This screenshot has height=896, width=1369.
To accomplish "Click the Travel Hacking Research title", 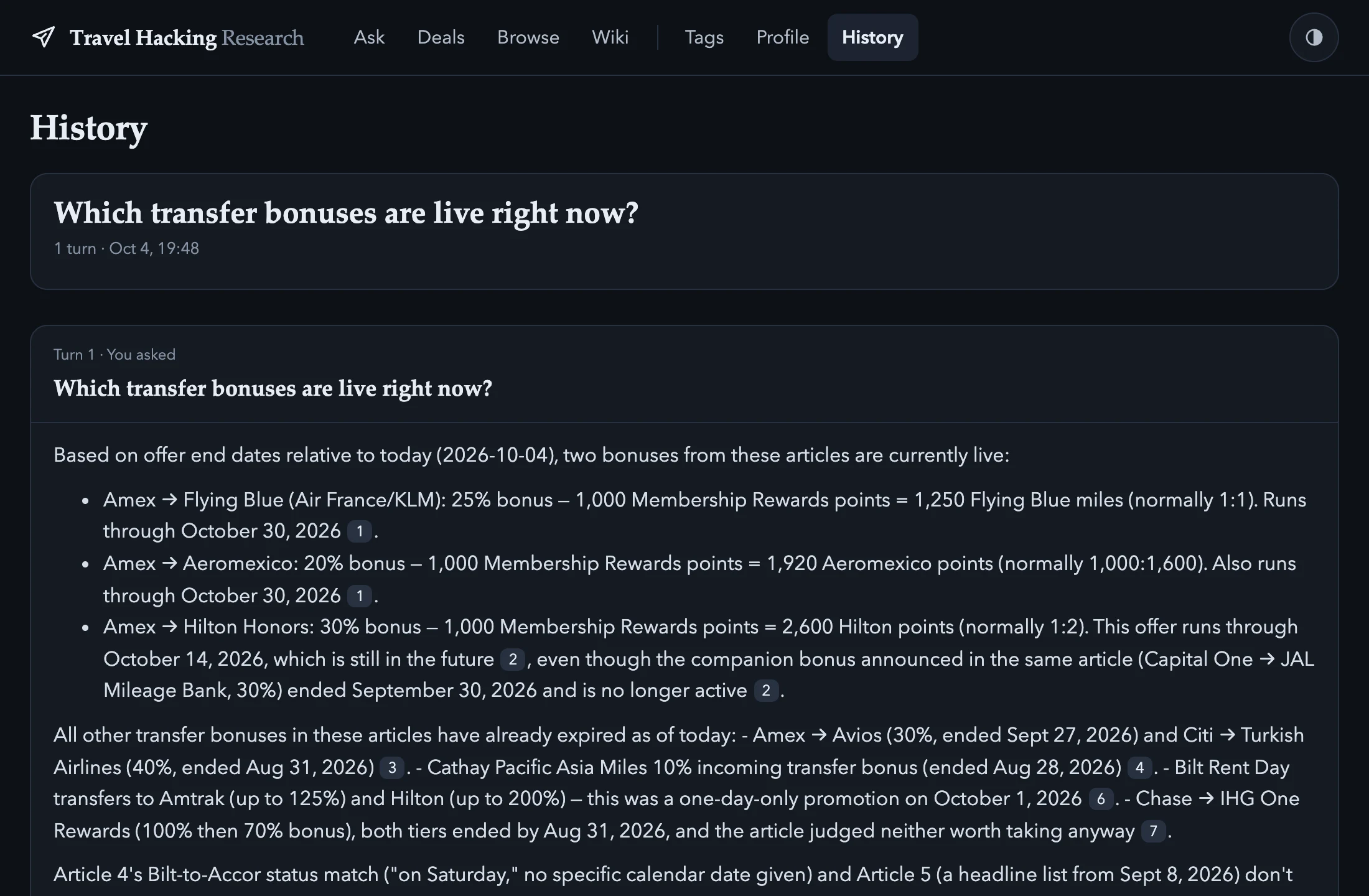I will coord(187,37).
